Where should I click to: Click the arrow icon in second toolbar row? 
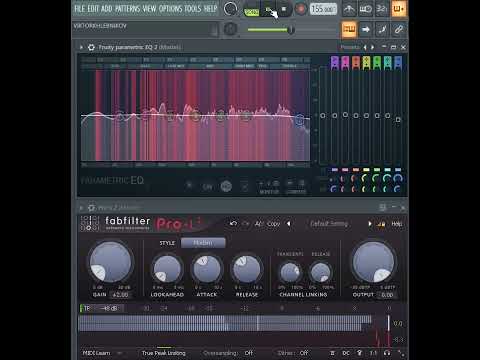pos(366,30)
